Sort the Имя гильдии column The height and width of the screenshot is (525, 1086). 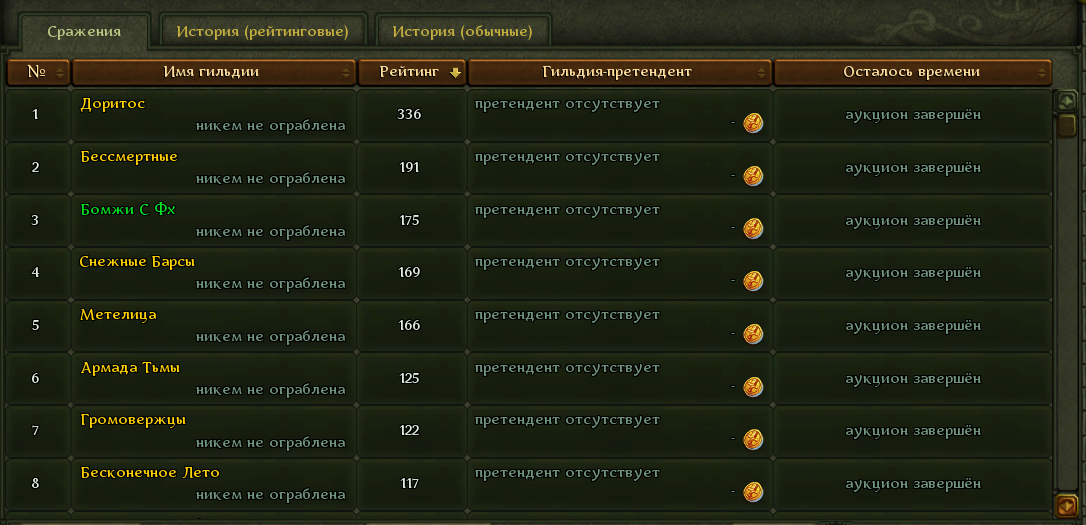[213, 72]
